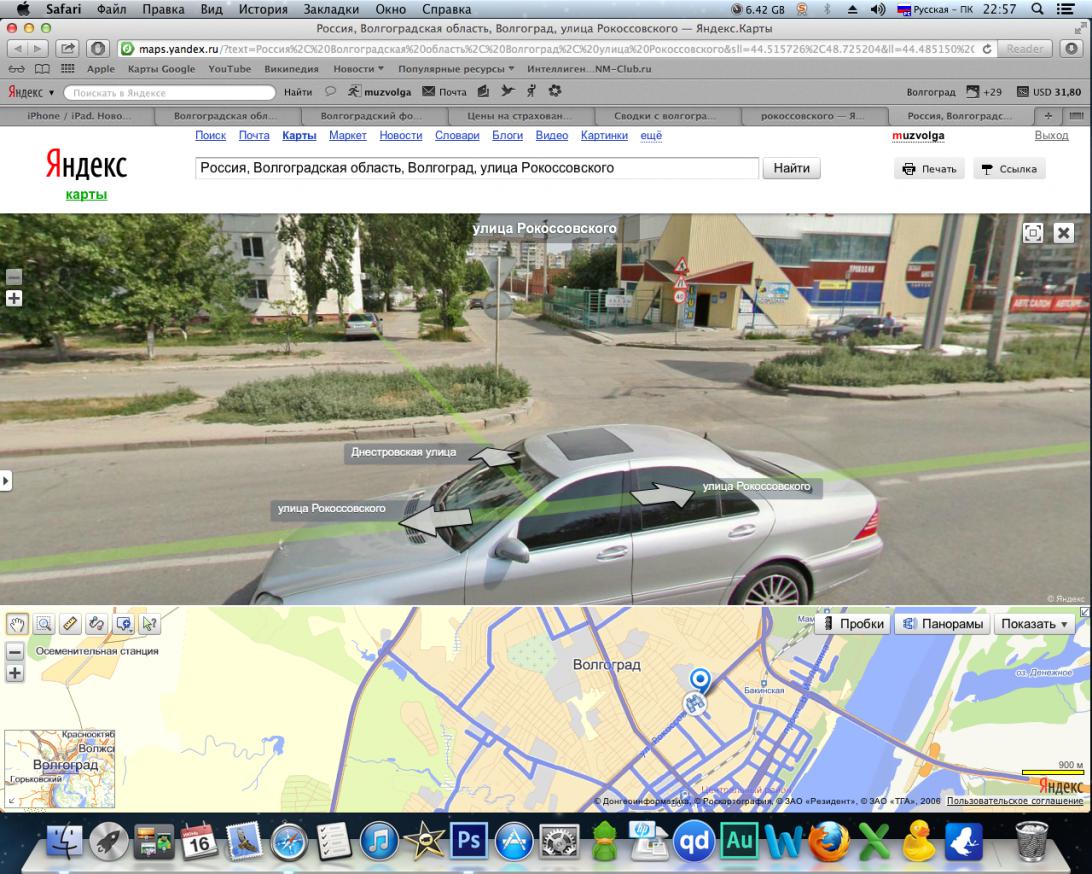The height and width of the screenshot is (874, 1092).
Task: Expand the left side panel arrow
Action: coord(6,481)
